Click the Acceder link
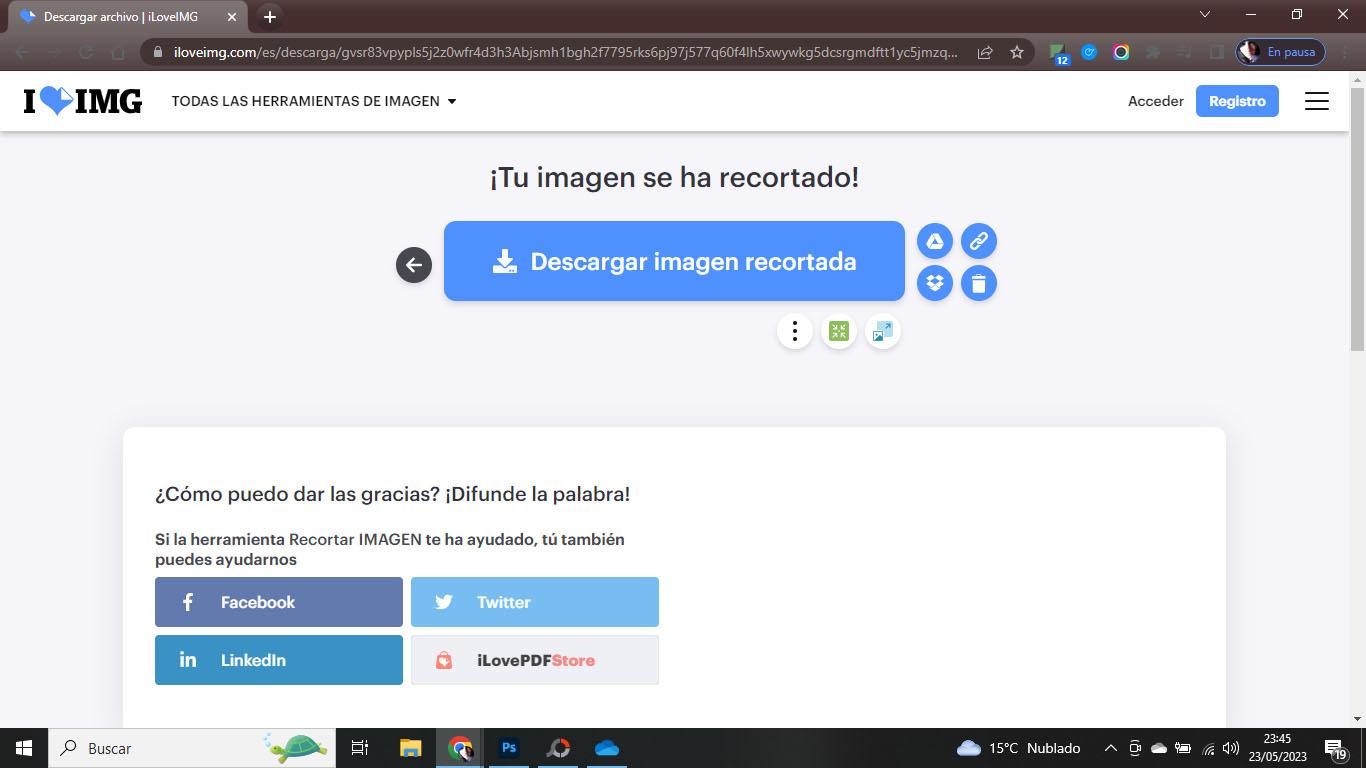Viewport: 1366px width, 768px height. pyautogui.click(x=1156, y=101)
